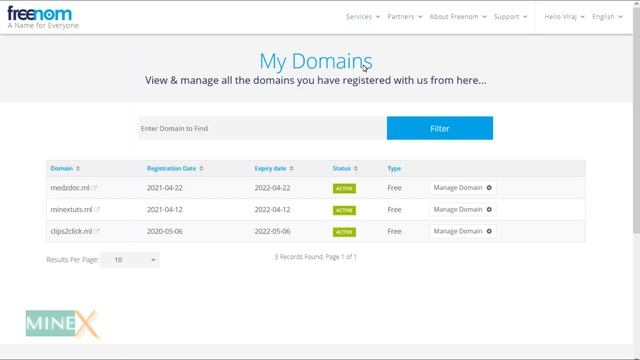Click ACTIVE badge for minextuts.ml
This screenshot has width=640, height=360.
[344, 210]
